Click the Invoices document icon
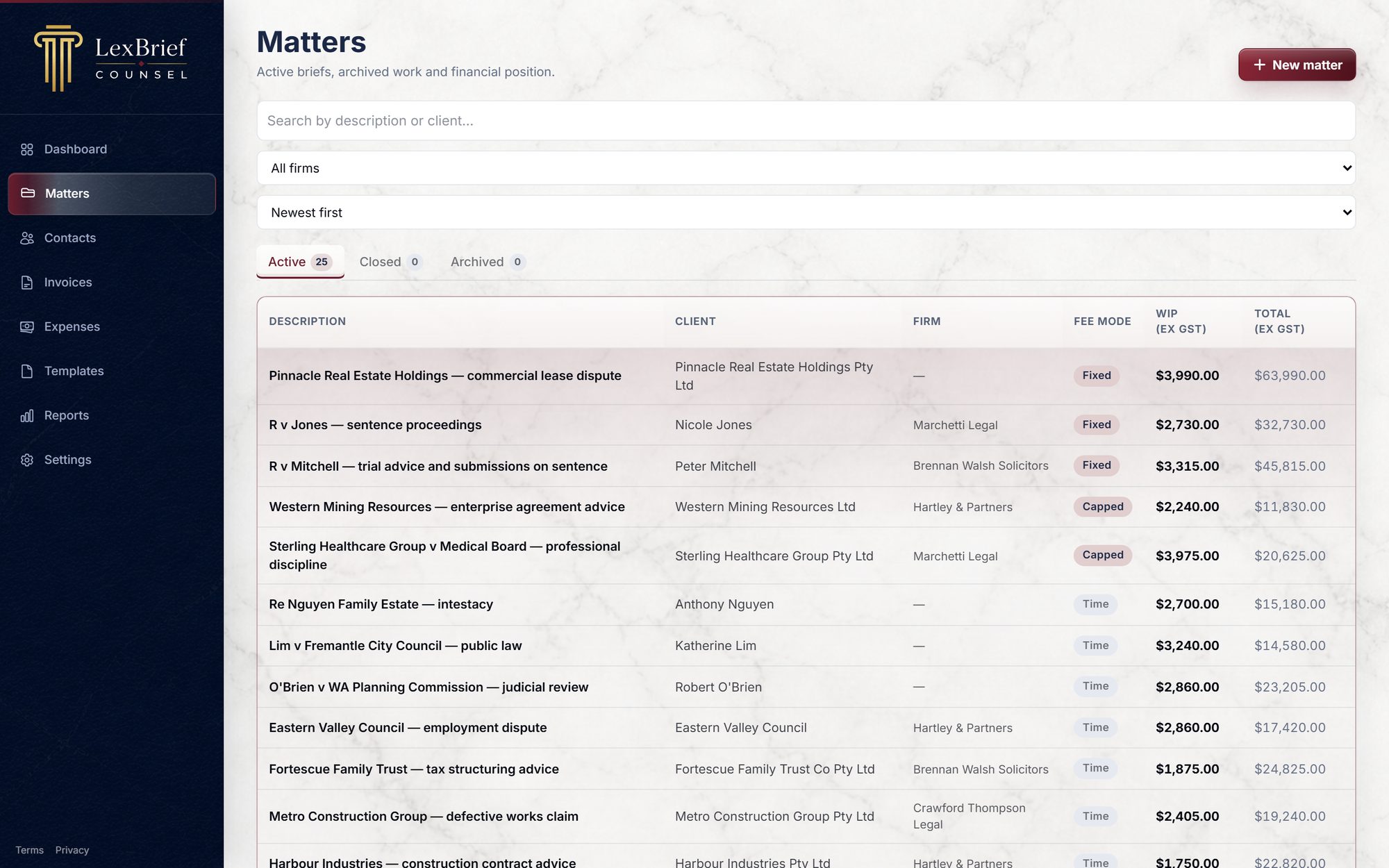Image resolution: width=1389 pixels, height=868 pixels. [27, 283]
